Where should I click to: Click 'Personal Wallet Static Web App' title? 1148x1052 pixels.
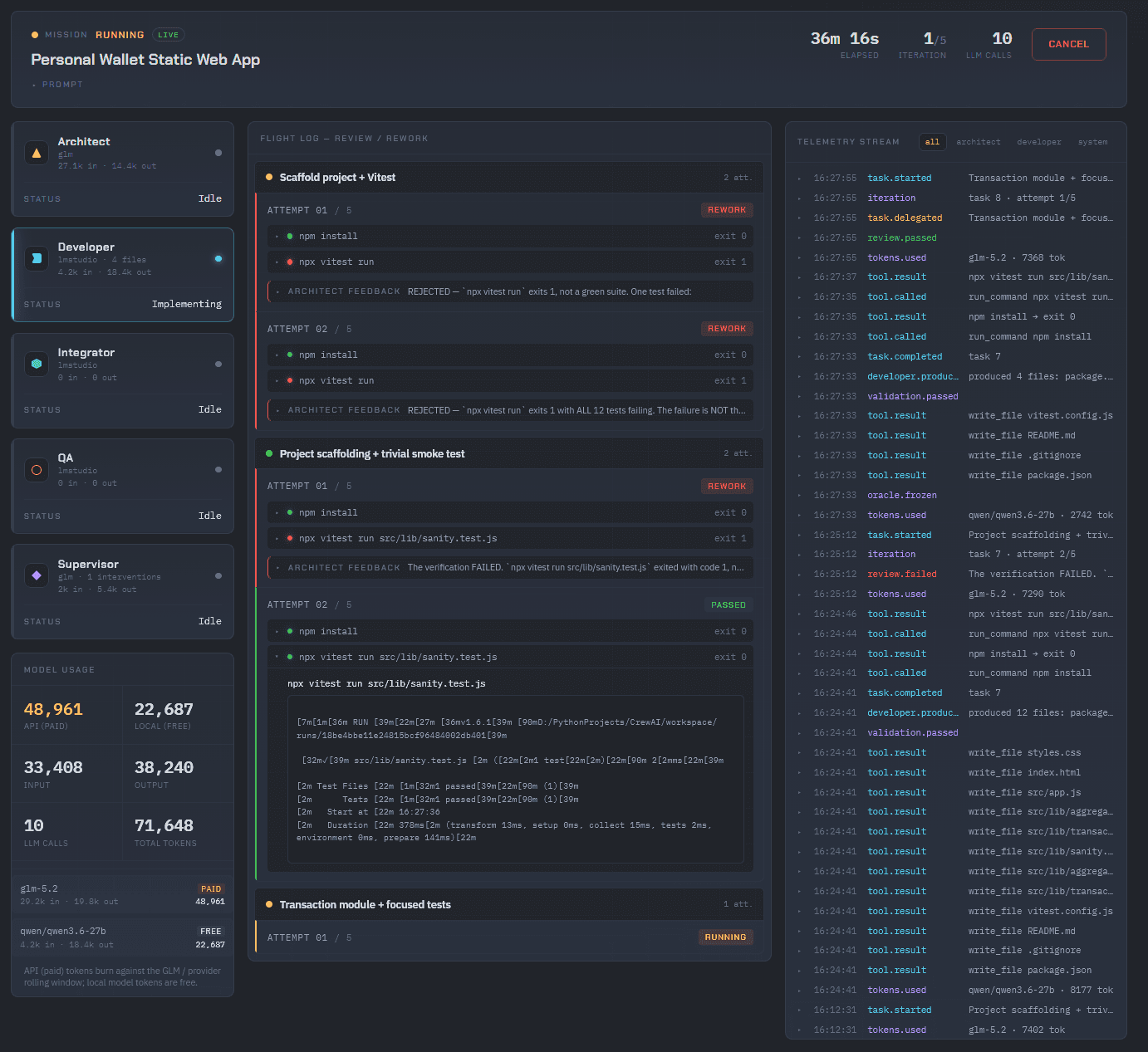coord(145,60)
